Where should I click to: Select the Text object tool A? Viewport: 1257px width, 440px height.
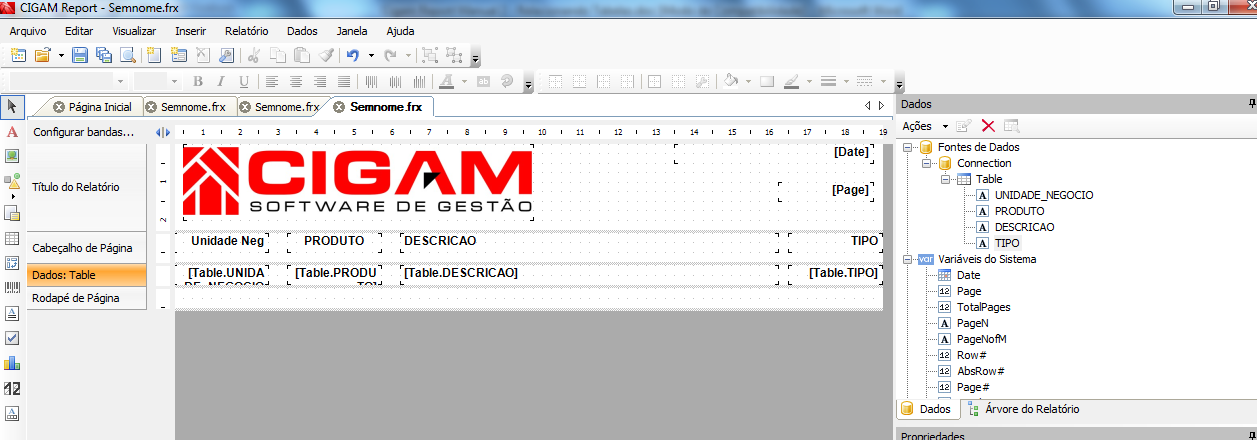pos(12,132)
